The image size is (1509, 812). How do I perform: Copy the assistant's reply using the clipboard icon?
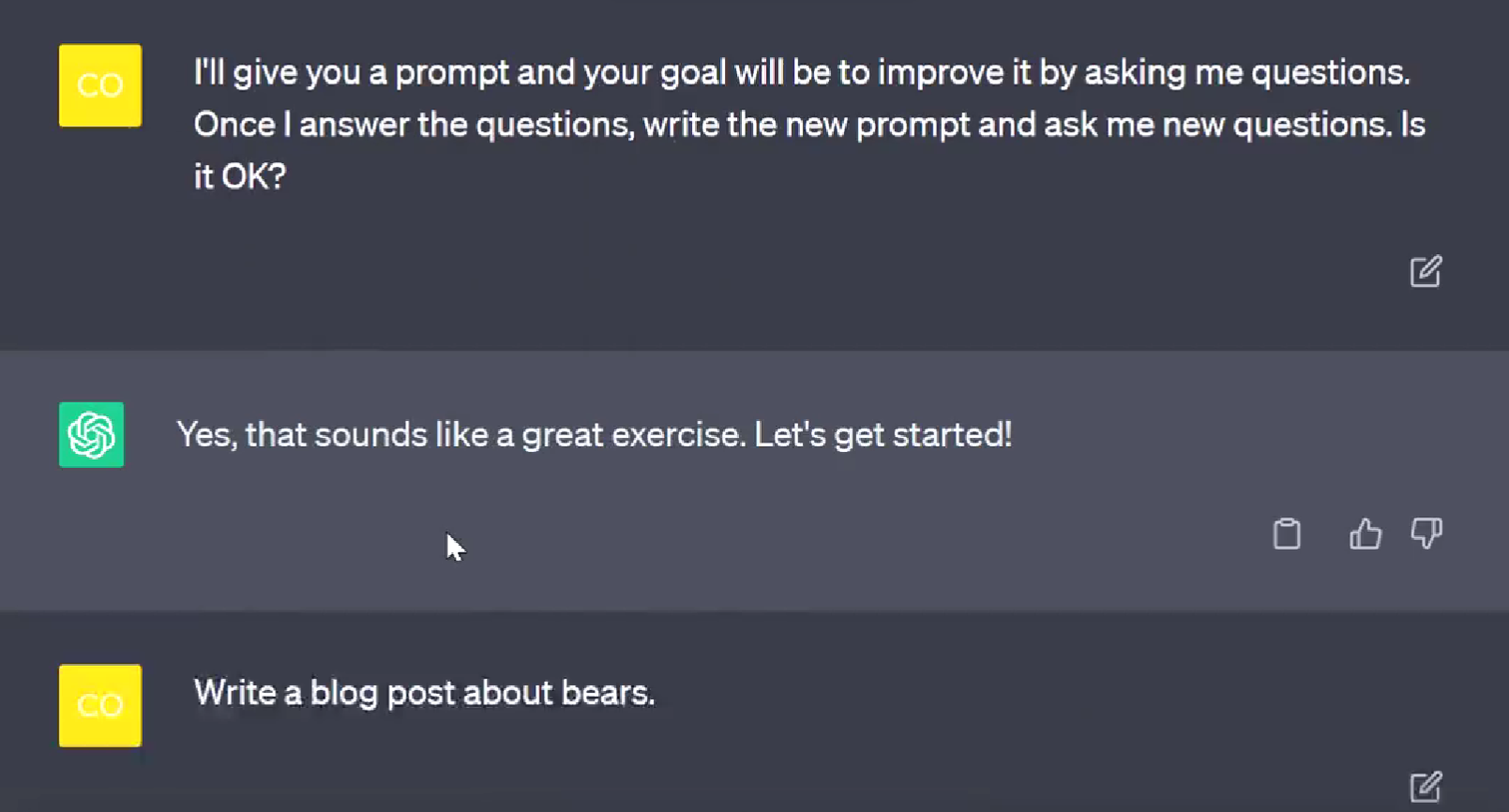click(x=1287, y=534)
